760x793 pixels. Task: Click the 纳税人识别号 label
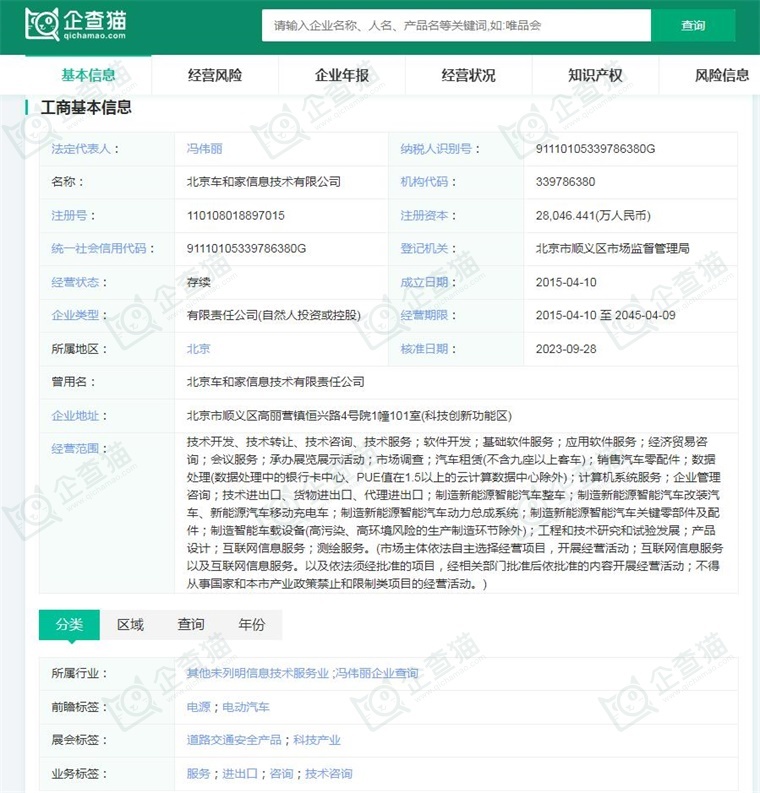pos(436,149)
